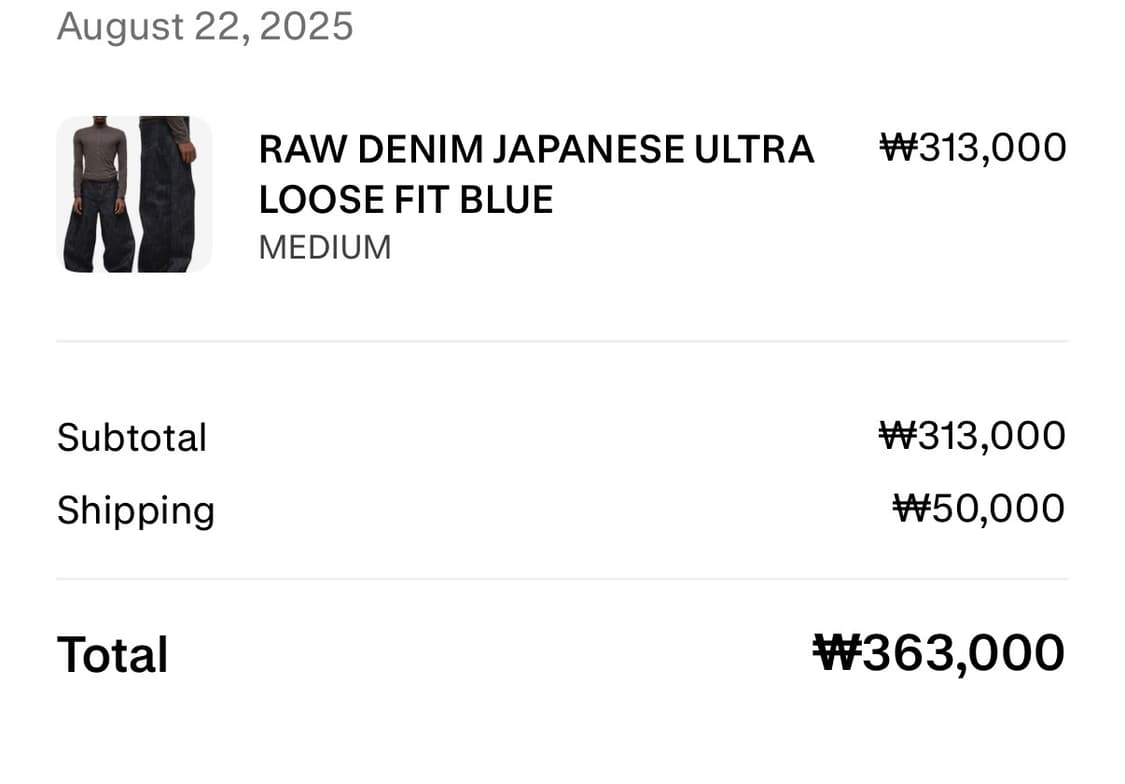
Task: Select the August 22, 2025 order date
Action: pos(205,27)
